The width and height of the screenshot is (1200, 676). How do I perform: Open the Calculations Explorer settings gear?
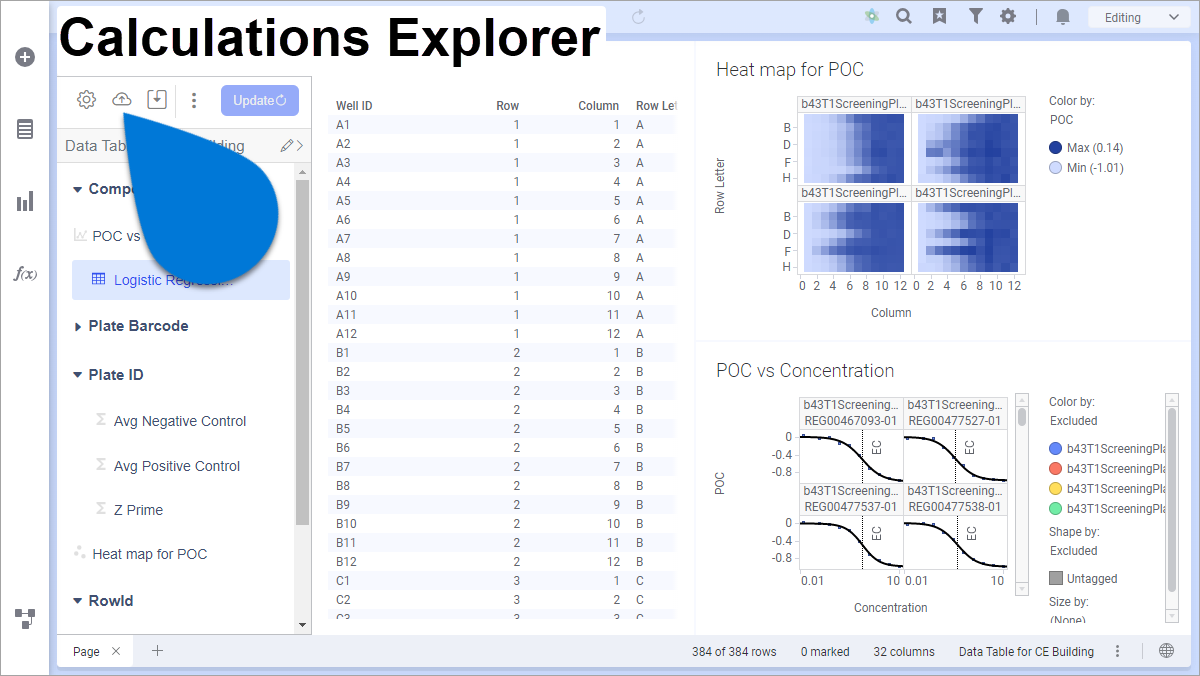pyautogui.click(x=86, y=99)
